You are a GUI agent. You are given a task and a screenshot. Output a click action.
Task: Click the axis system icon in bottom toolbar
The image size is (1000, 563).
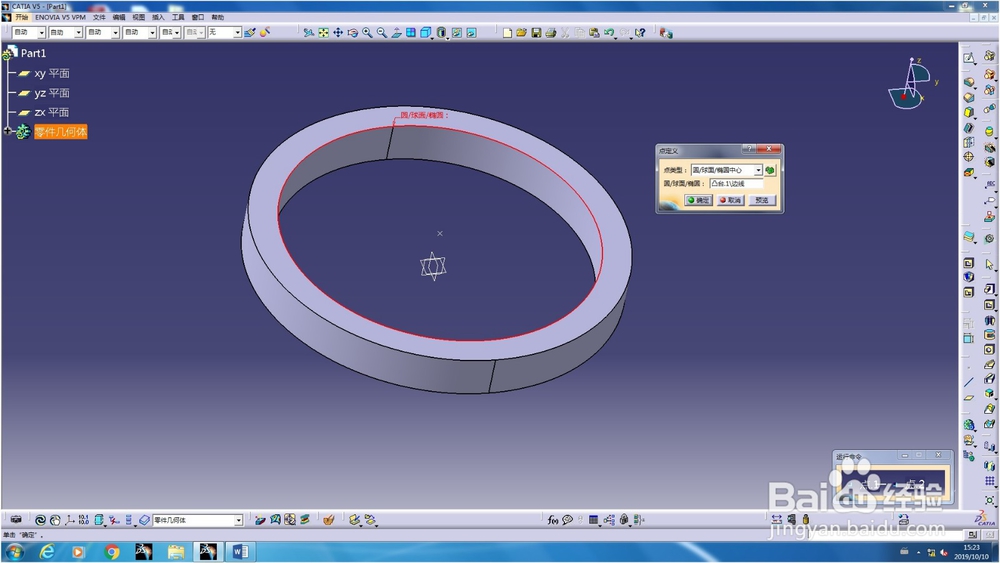point(70,520)
